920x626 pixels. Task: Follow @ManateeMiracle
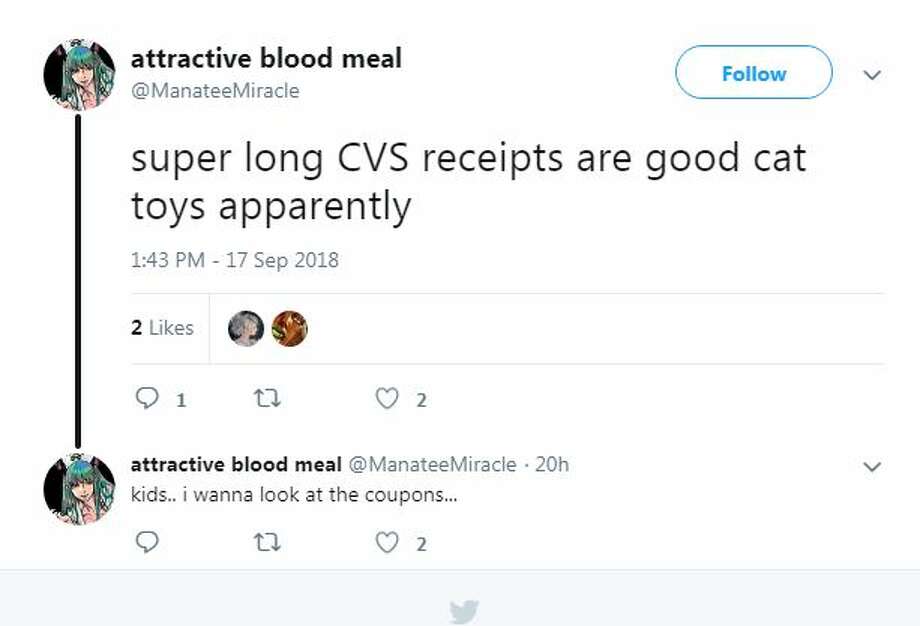tap(752, 73)
